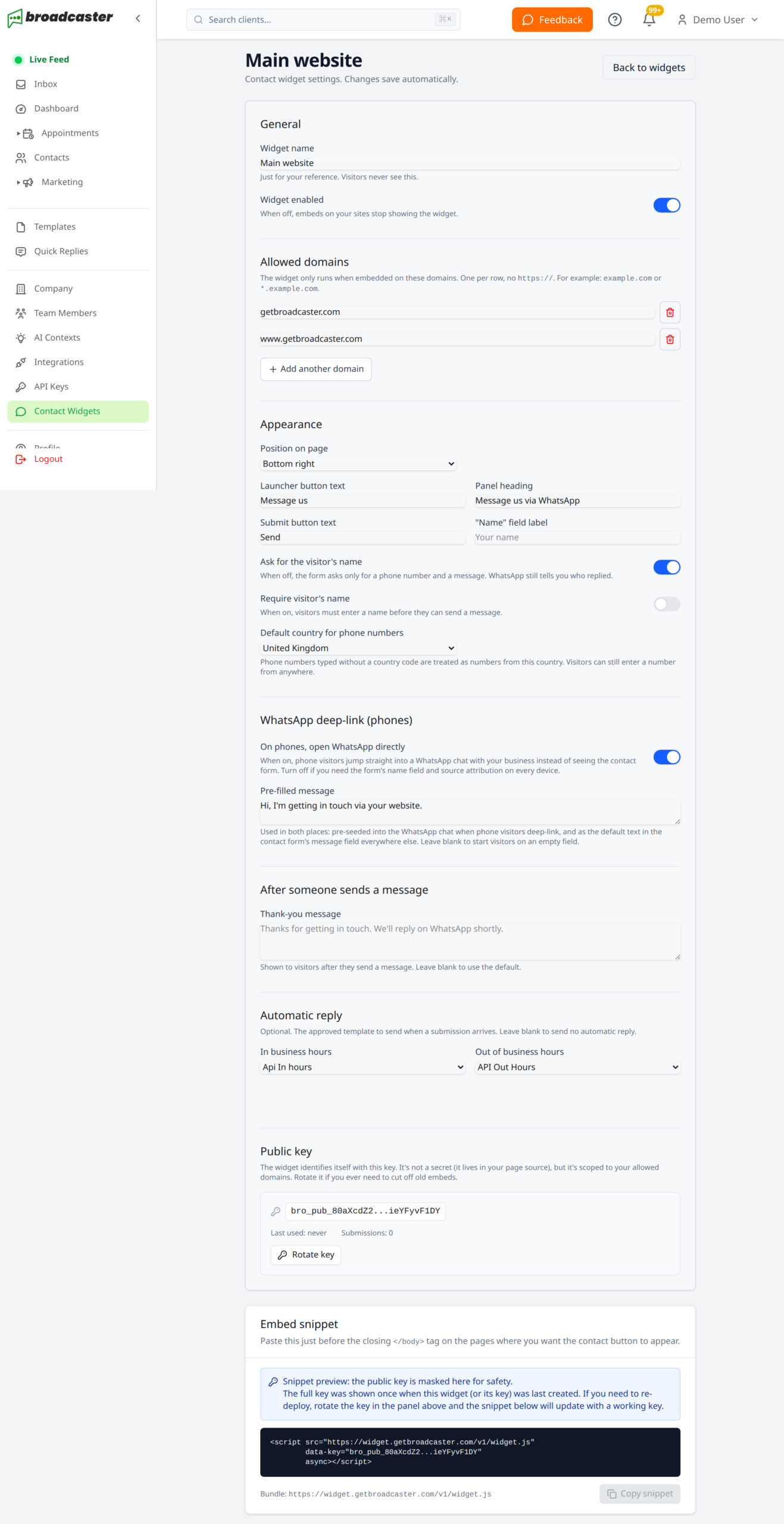Collapse the sidebar with the chevron icon

point(138,18)
